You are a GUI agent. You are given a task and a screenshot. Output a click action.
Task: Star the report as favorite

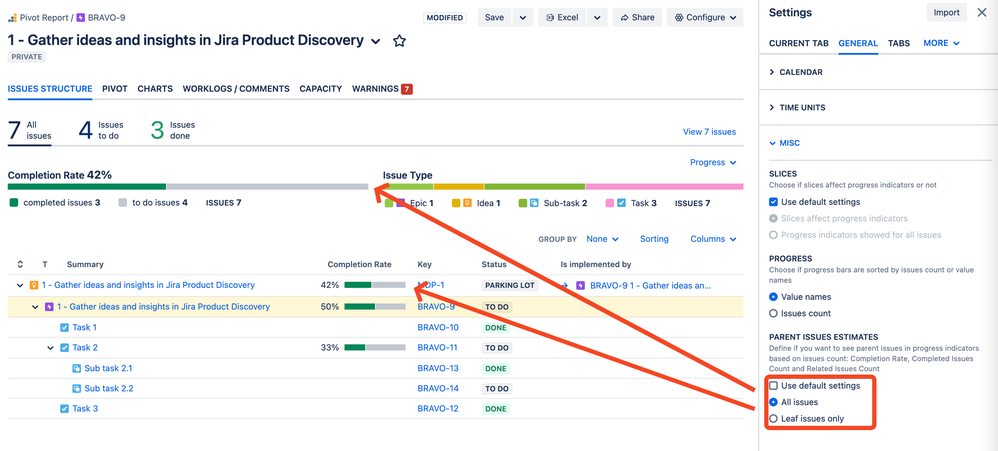tap(399, 41)
